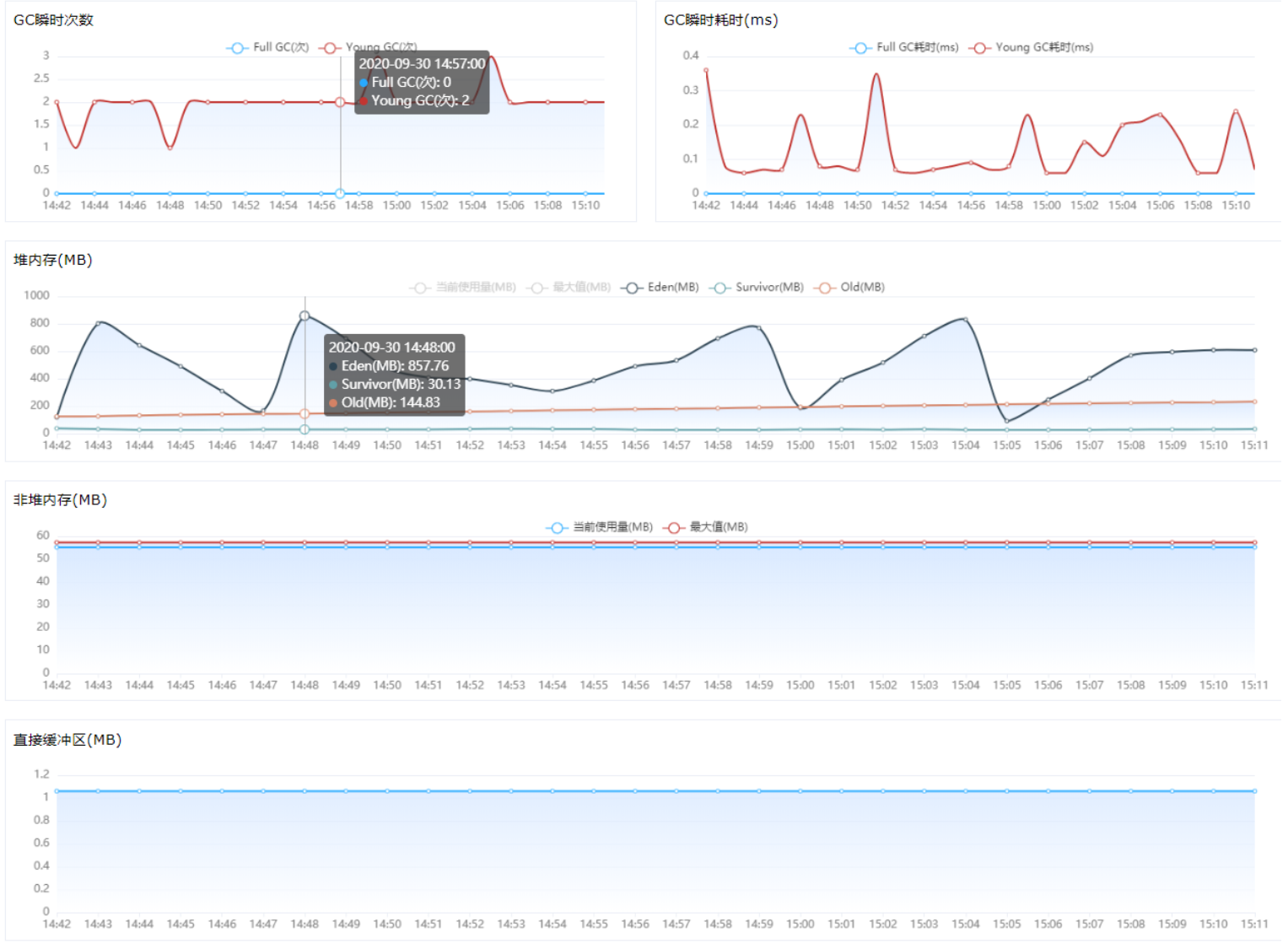Hide 最大值(MB) in non-heap memory chart

(x=706, y=527)
